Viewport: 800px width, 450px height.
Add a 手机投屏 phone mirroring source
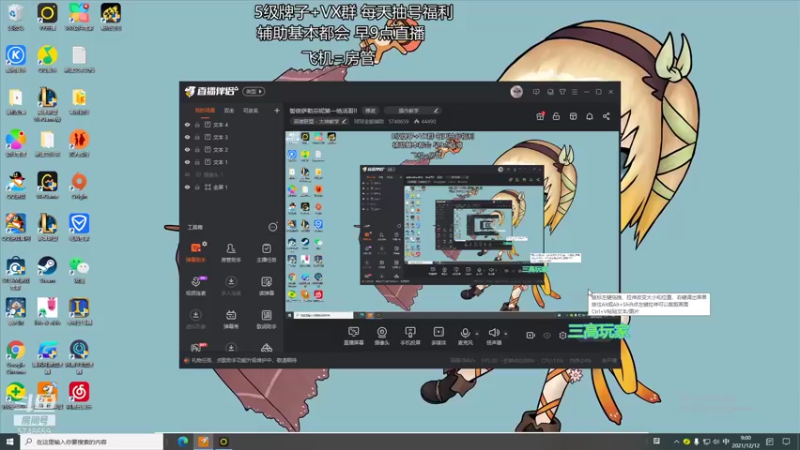[x=410, y=336]
